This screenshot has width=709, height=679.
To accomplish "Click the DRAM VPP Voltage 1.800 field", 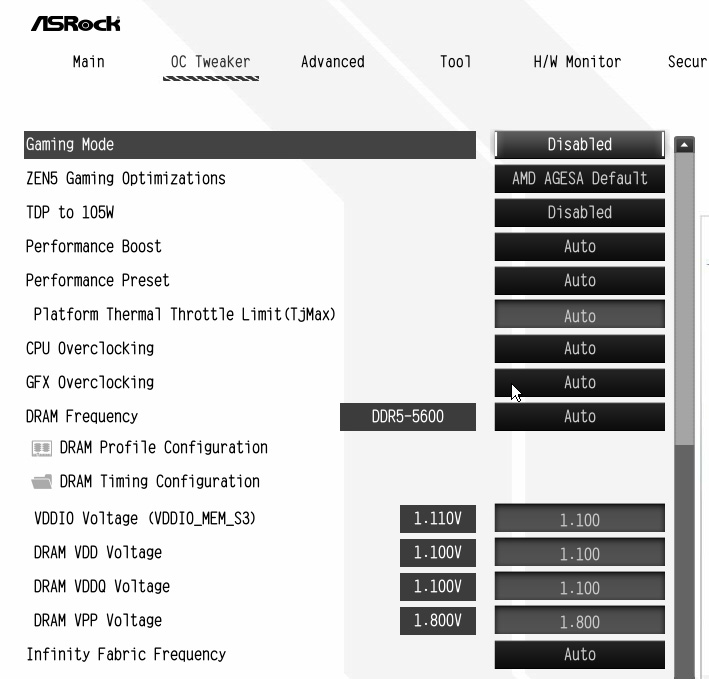I will click(x=580, y=621).
